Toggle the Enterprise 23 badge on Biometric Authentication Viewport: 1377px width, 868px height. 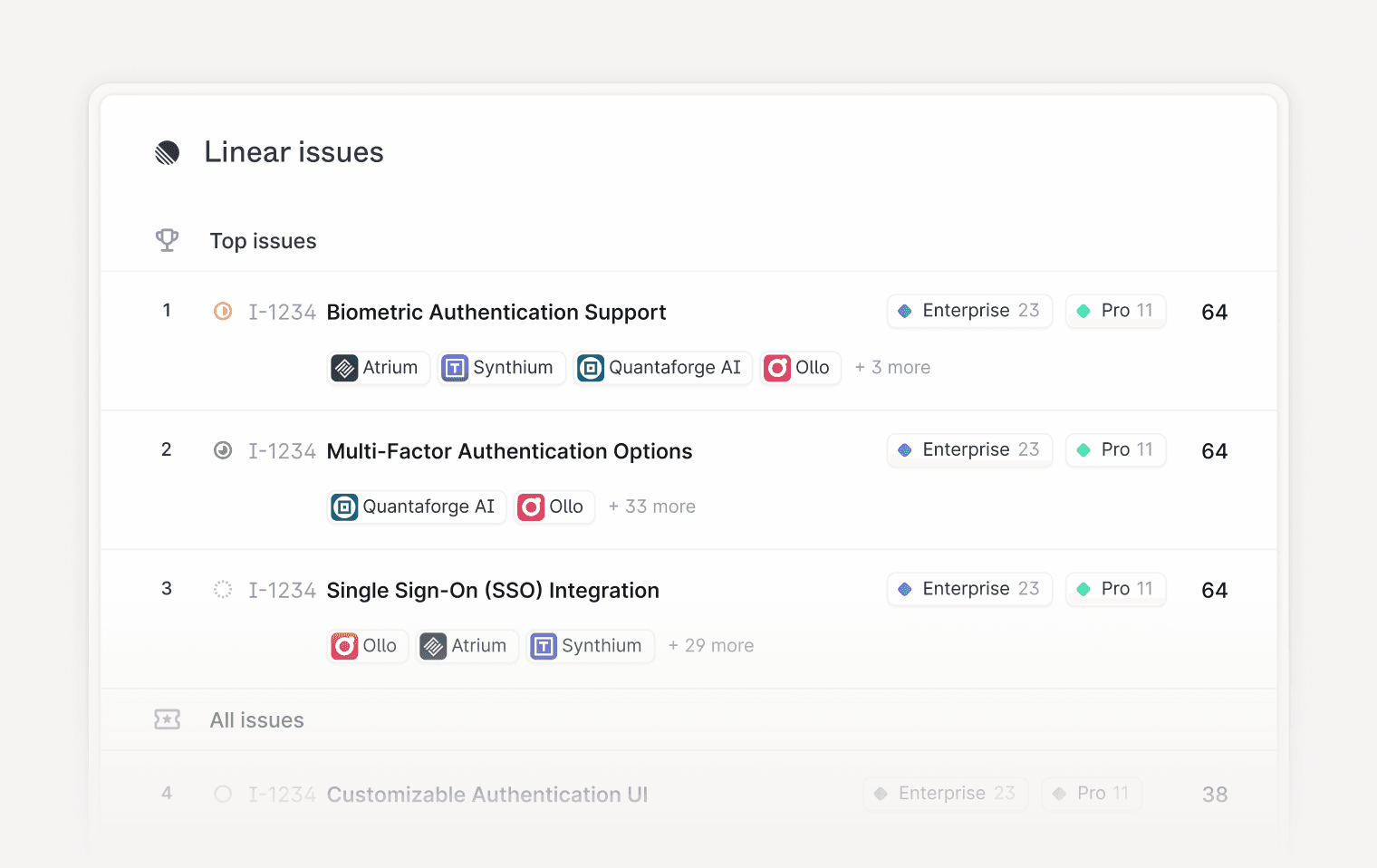coord(969,311)
